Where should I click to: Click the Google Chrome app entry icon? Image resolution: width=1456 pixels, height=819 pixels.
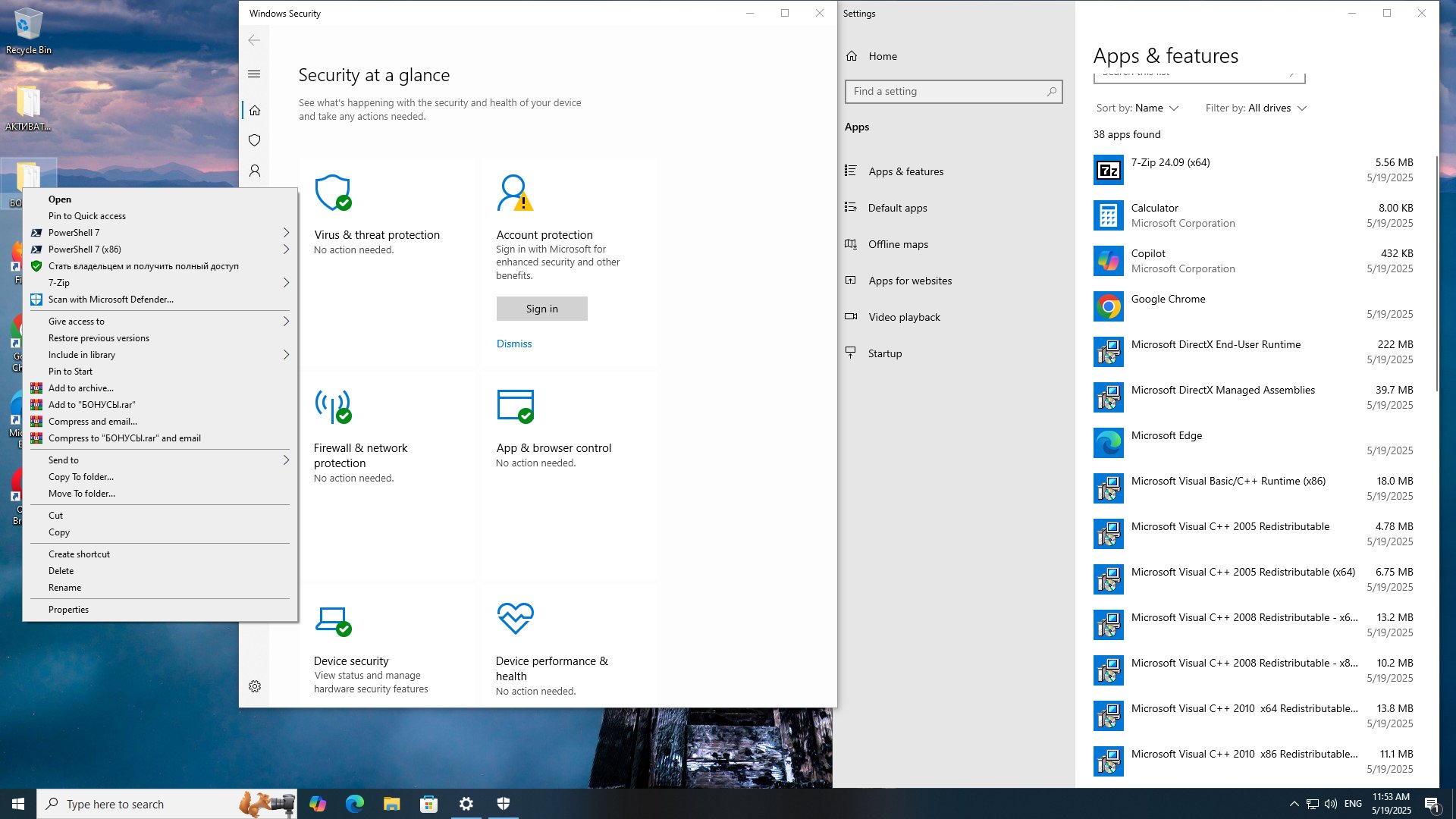(x=1109, y=306)
